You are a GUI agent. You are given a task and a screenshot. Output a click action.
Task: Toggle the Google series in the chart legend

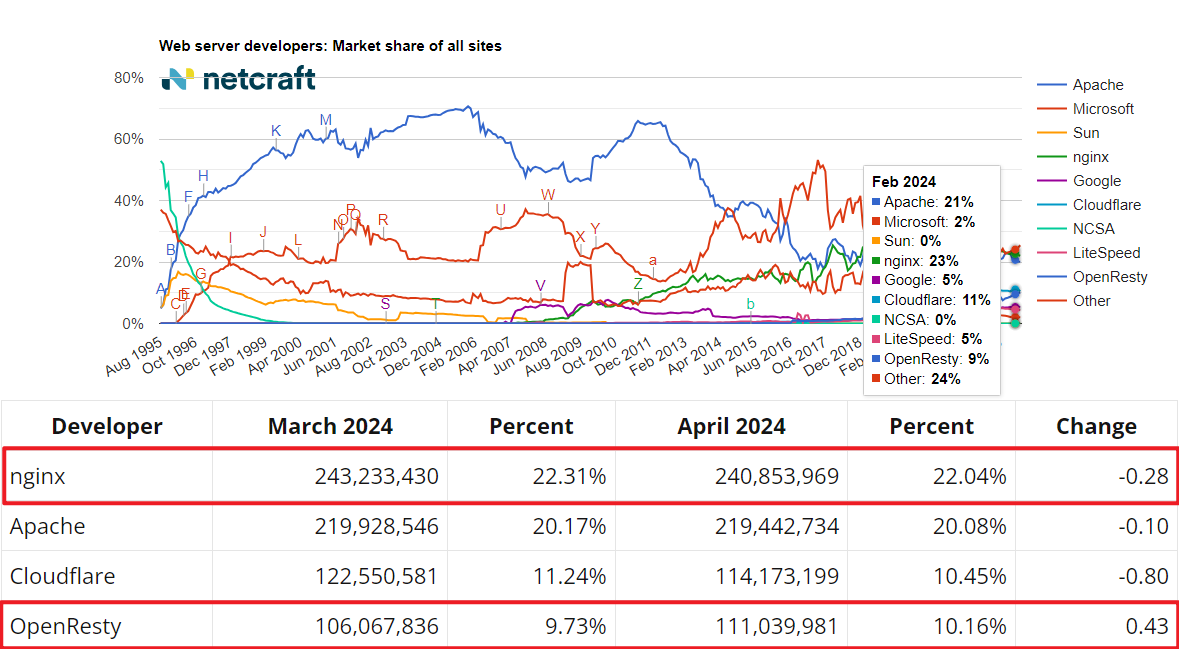click(1079, 181)
